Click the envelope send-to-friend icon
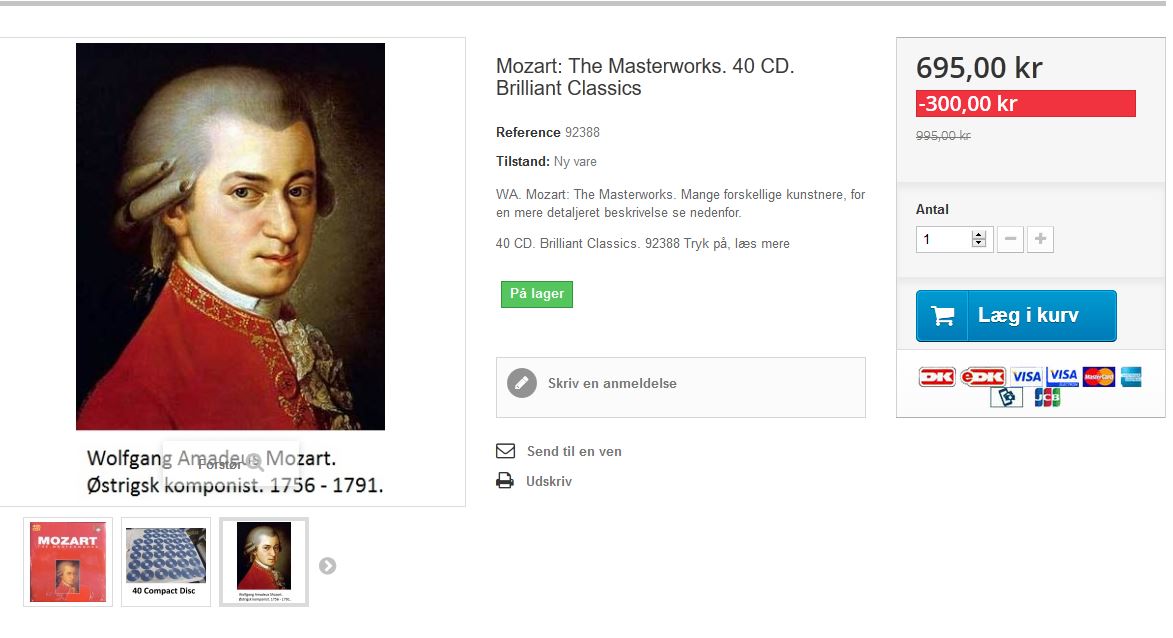1173x638 pixels. coord(506,451)
